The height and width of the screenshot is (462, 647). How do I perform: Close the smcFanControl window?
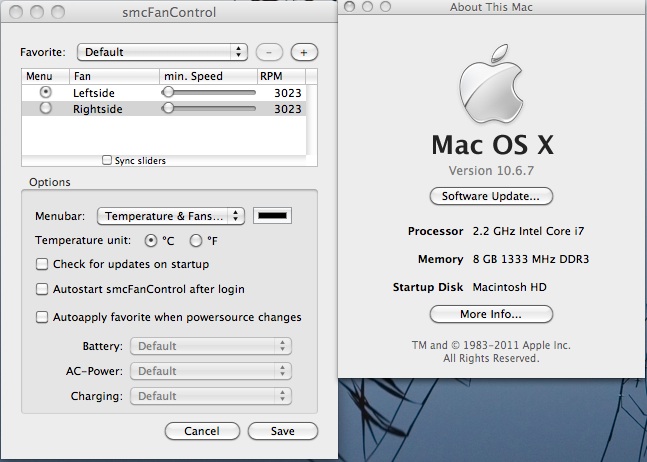click(x=16, y=12)
